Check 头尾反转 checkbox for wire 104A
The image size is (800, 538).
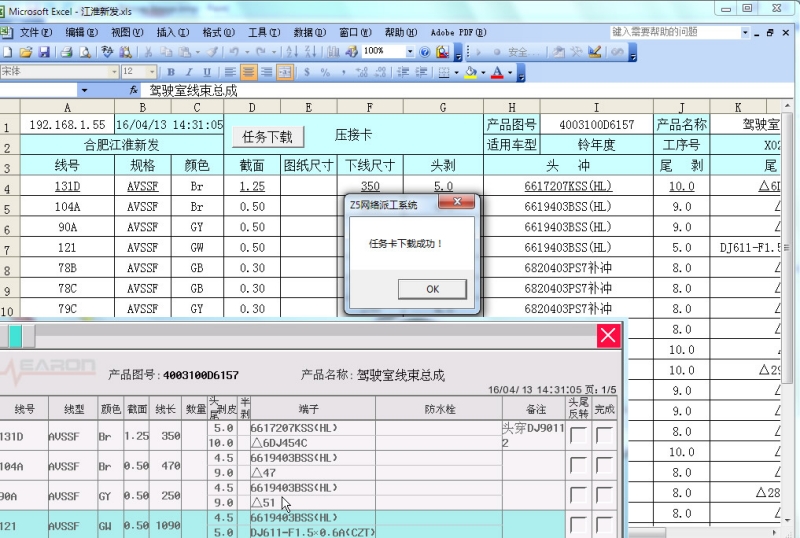[578, 465]
